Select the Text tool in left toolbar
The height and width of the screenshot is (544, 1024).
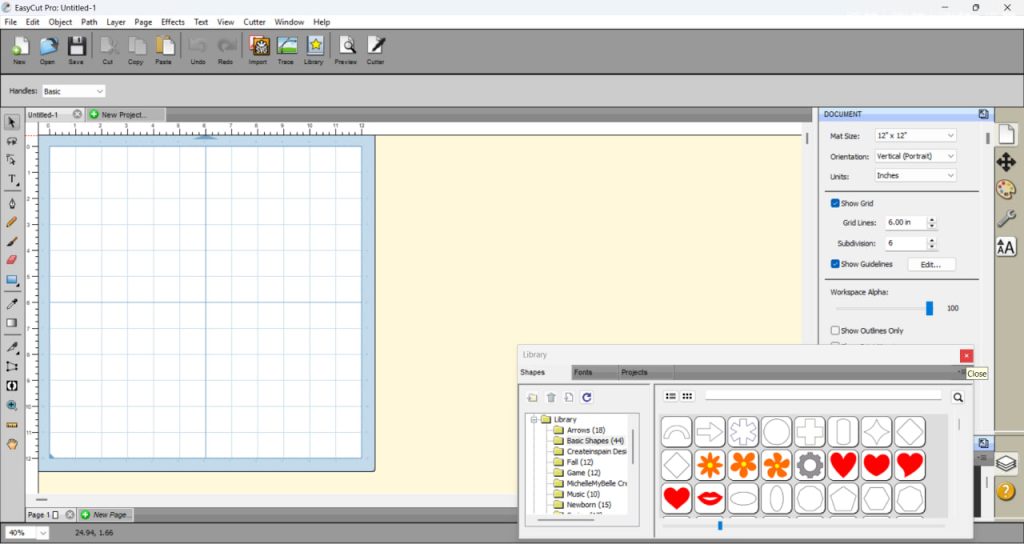[12, 180]
